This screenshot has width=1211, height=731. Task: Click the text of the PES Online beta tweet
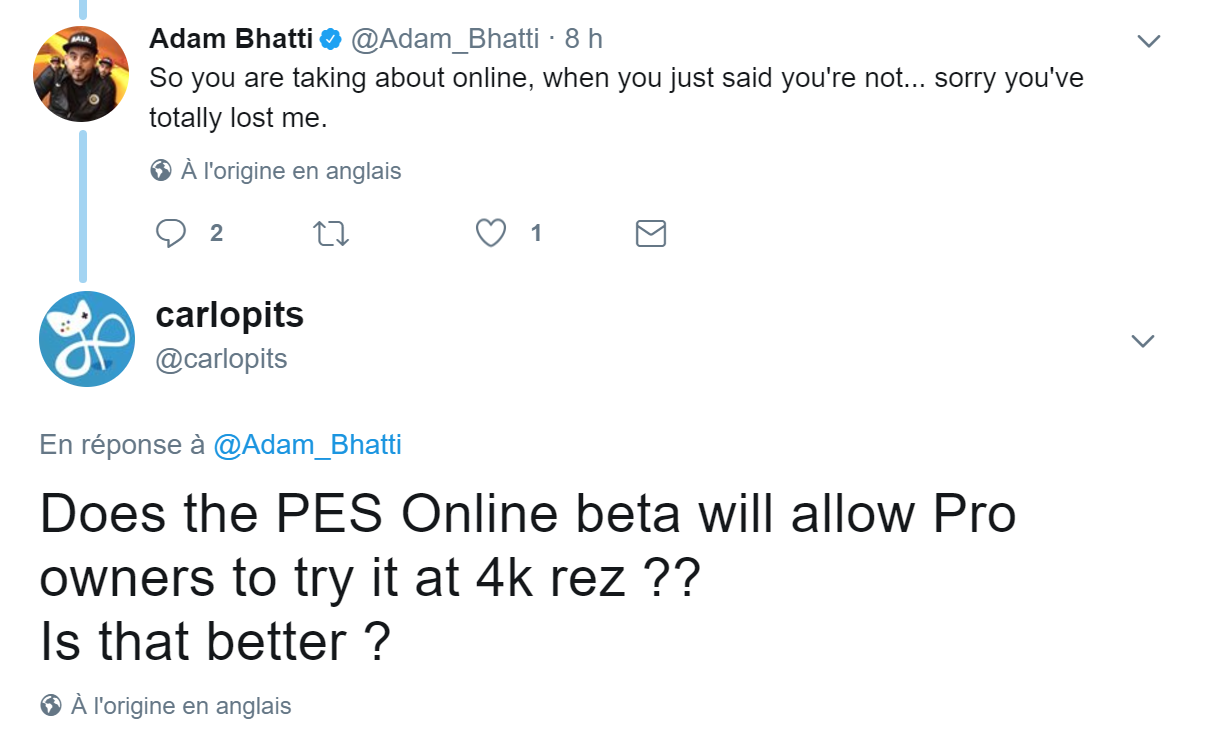(528, 578)
